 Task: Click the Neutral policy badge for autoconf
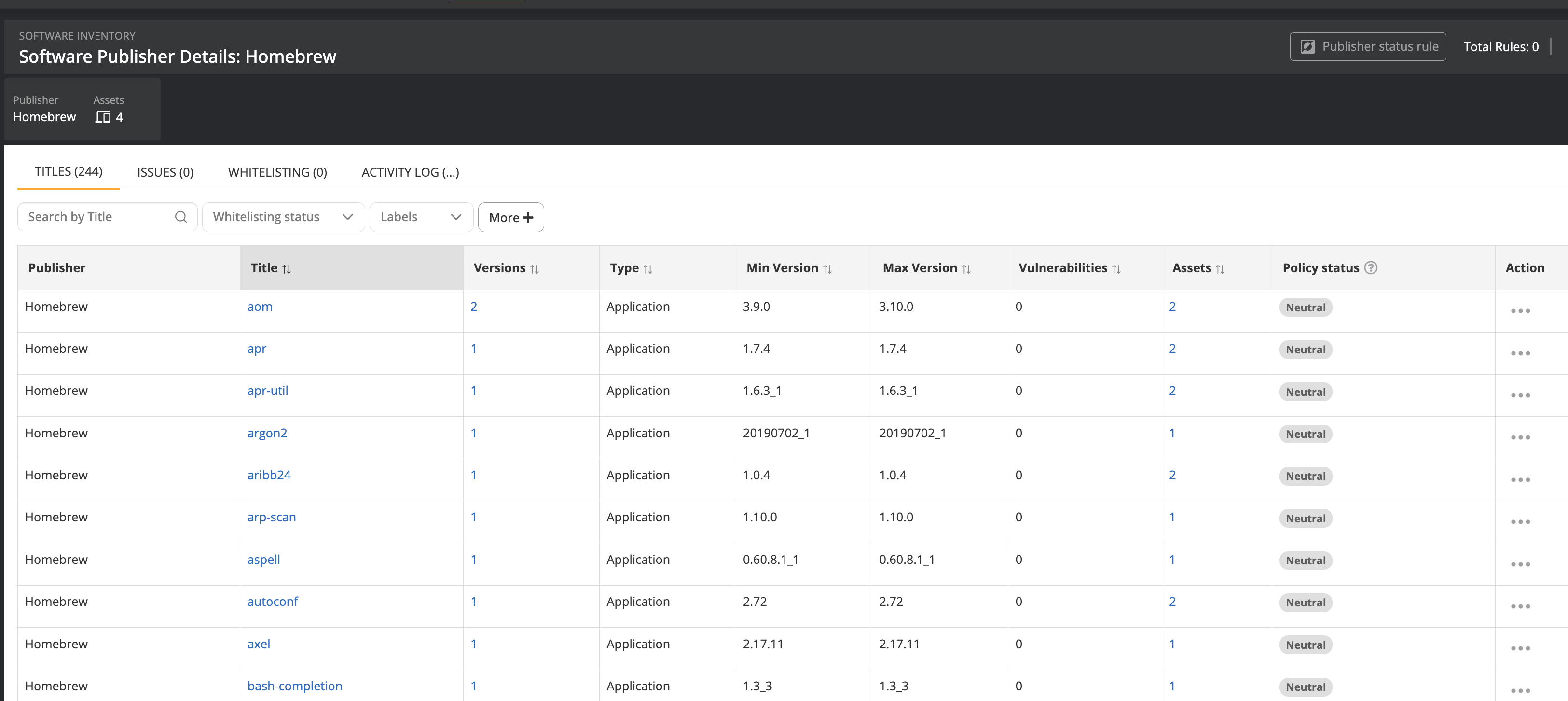coord(1305,603)
